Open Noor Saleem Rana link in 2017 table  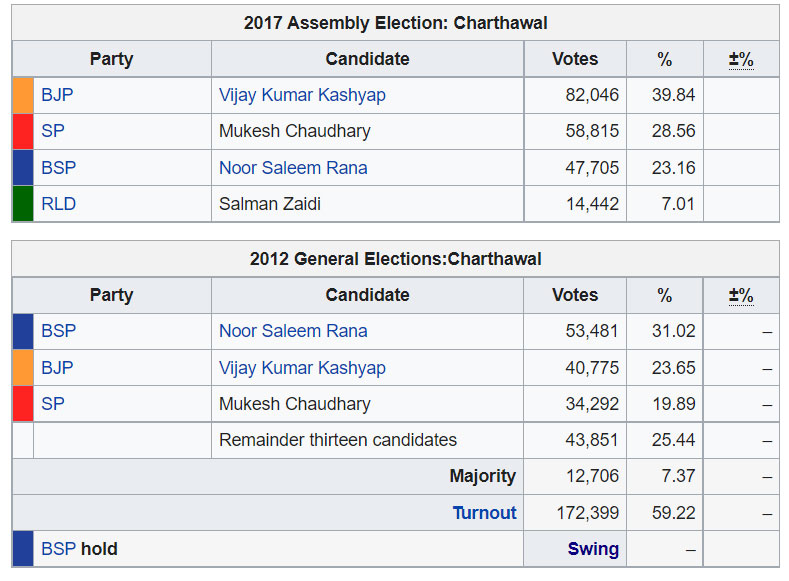tap(293, 168)
